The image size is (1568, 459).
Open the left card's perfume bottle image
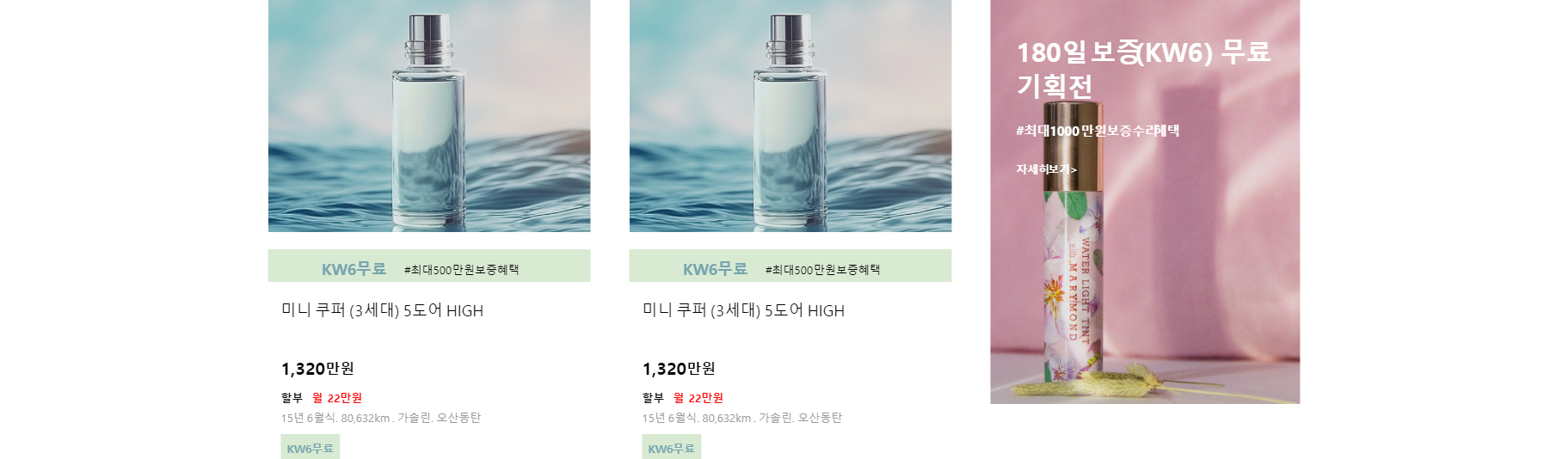(429, 116)
